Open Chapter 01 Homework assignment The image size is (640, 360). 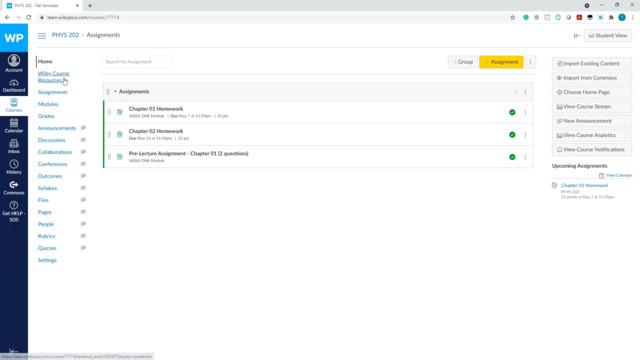coord(156,109)
